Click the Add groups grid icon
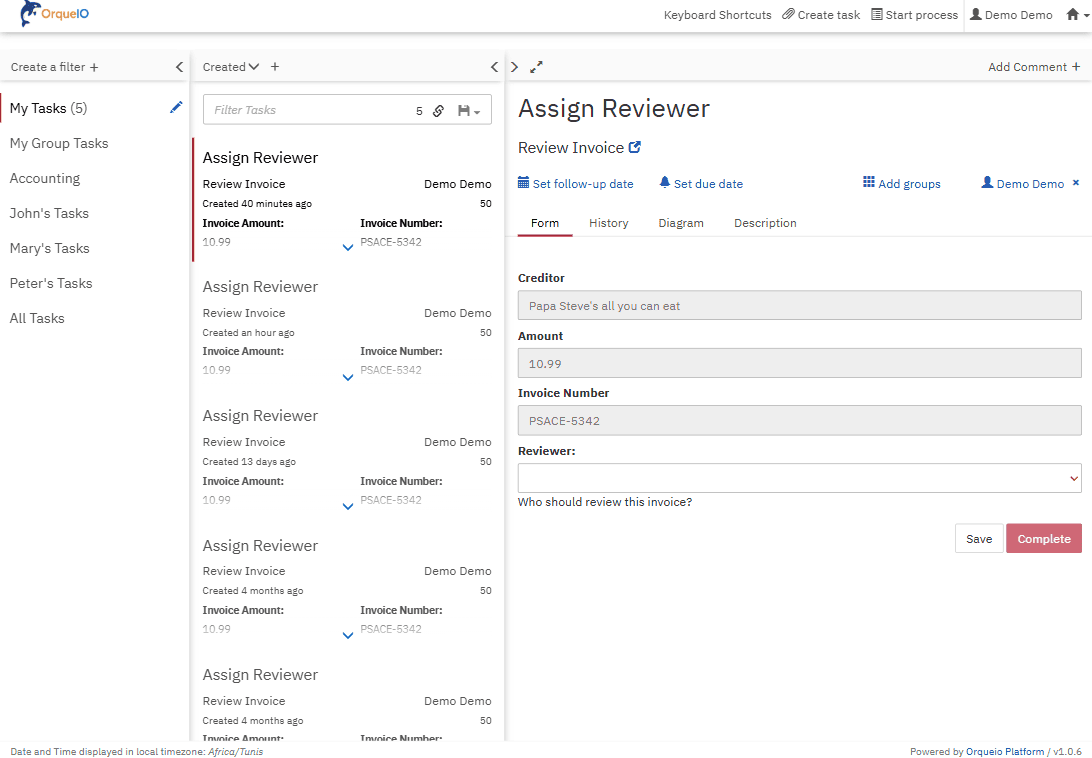The image size is (1092, 758). (868, 182)
